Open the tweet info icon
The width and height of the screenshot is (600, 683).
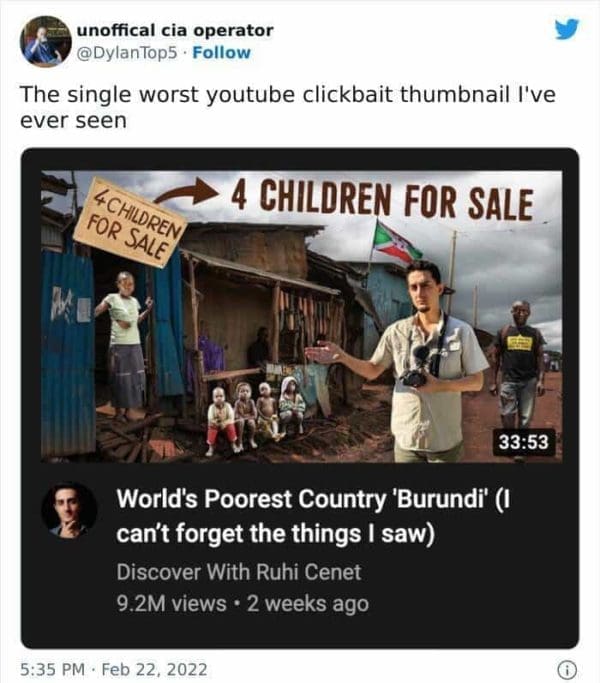567,668
